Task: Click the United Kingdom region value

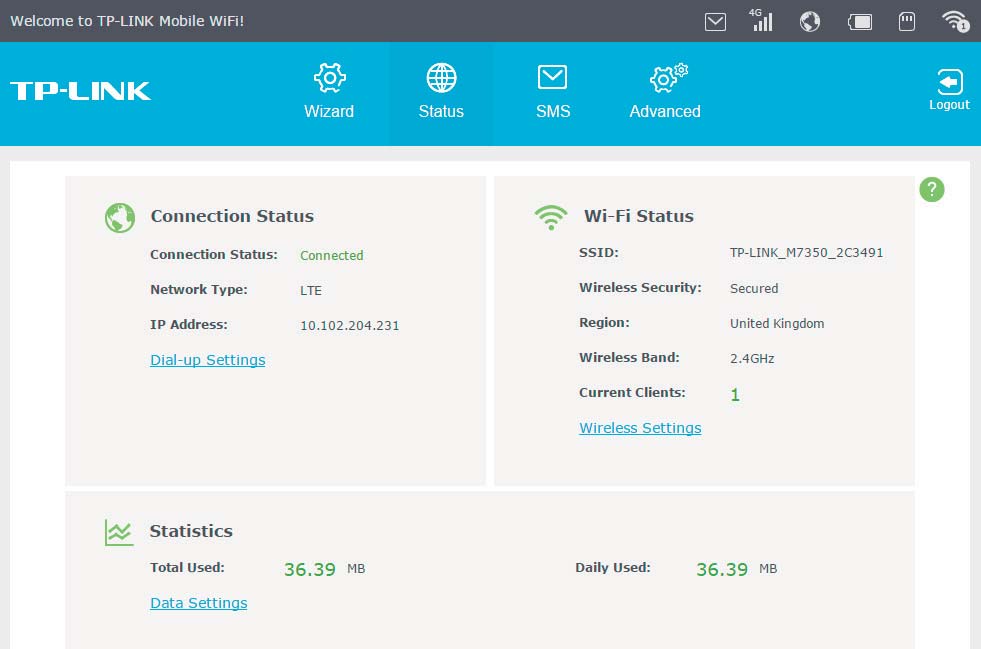Action: point(777,324)
